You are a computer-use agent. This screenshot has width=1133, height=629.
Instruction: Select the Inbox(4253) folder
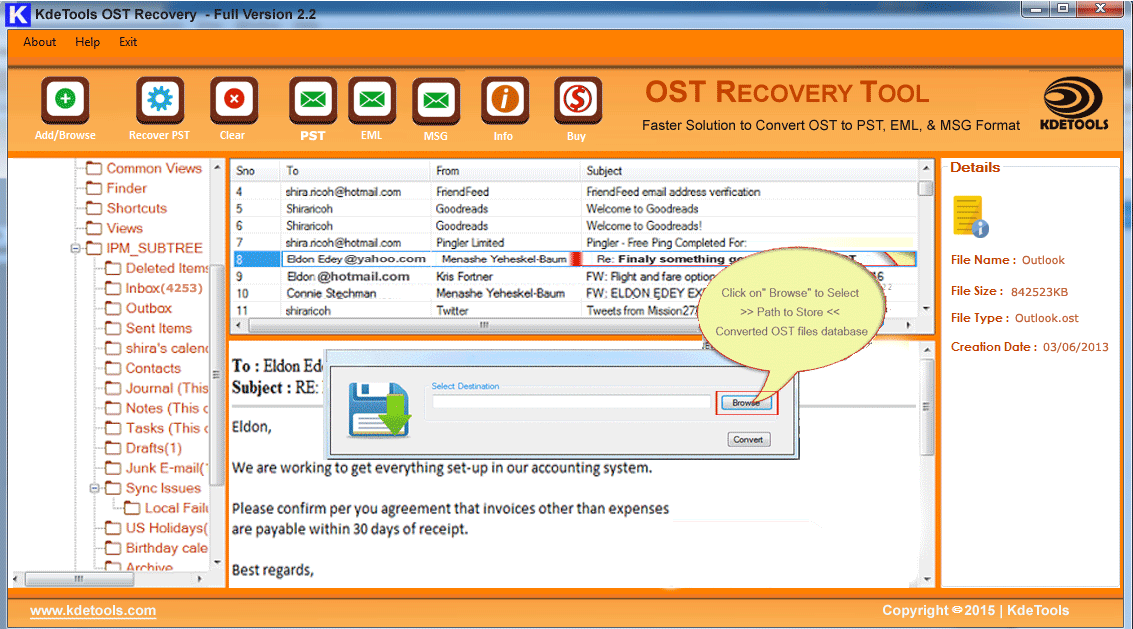(163, 288)
